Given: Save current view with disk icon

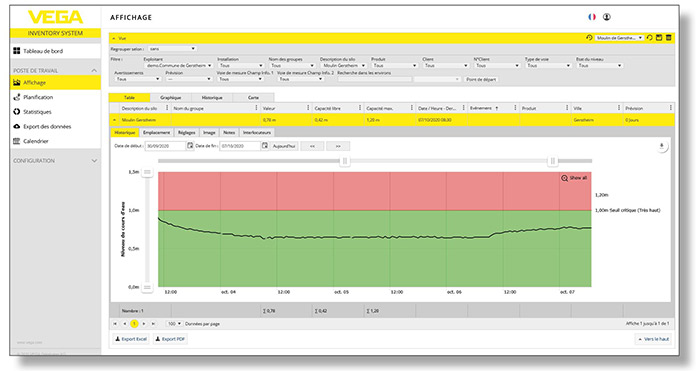Looking at the screenshot, I should [x=659, y=38].
